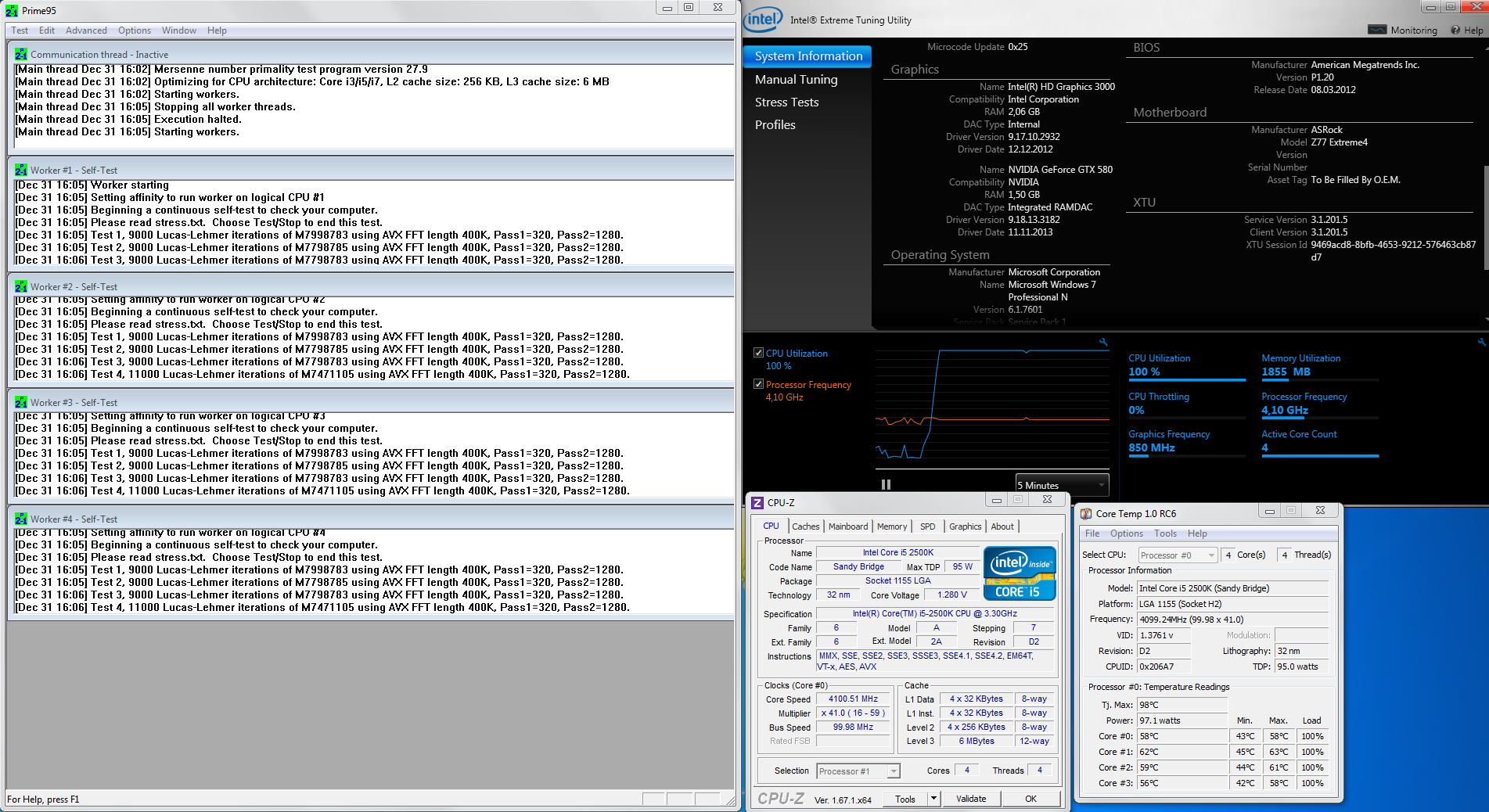The height and width of the screenshot is (812, 1489).
Task: Open the File menu in Core Temp
Action: 1092,534
